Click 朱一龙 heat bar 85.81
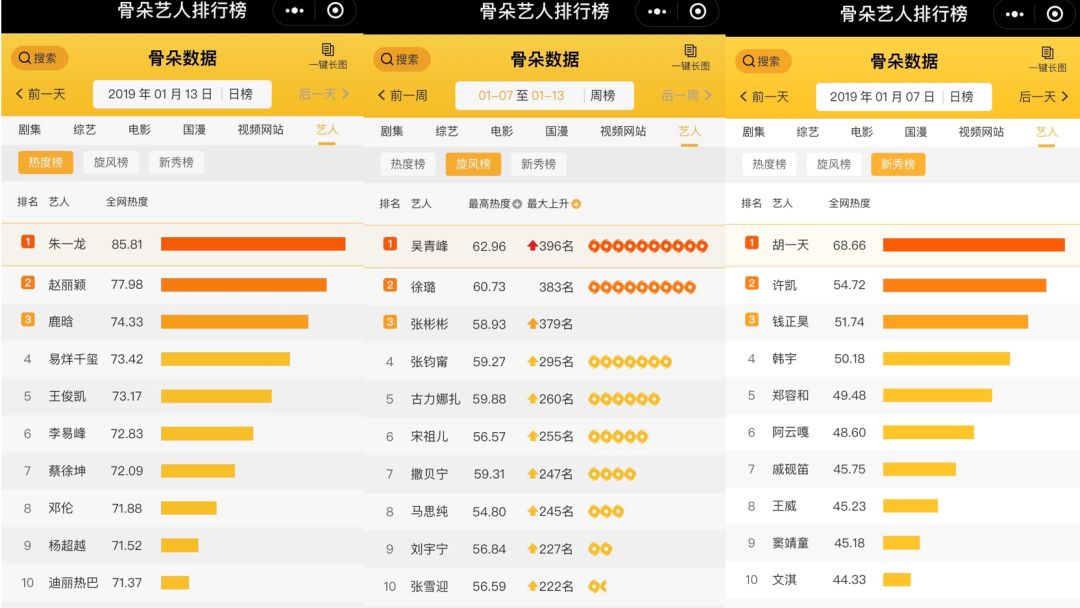 click(x=253, y=244)
